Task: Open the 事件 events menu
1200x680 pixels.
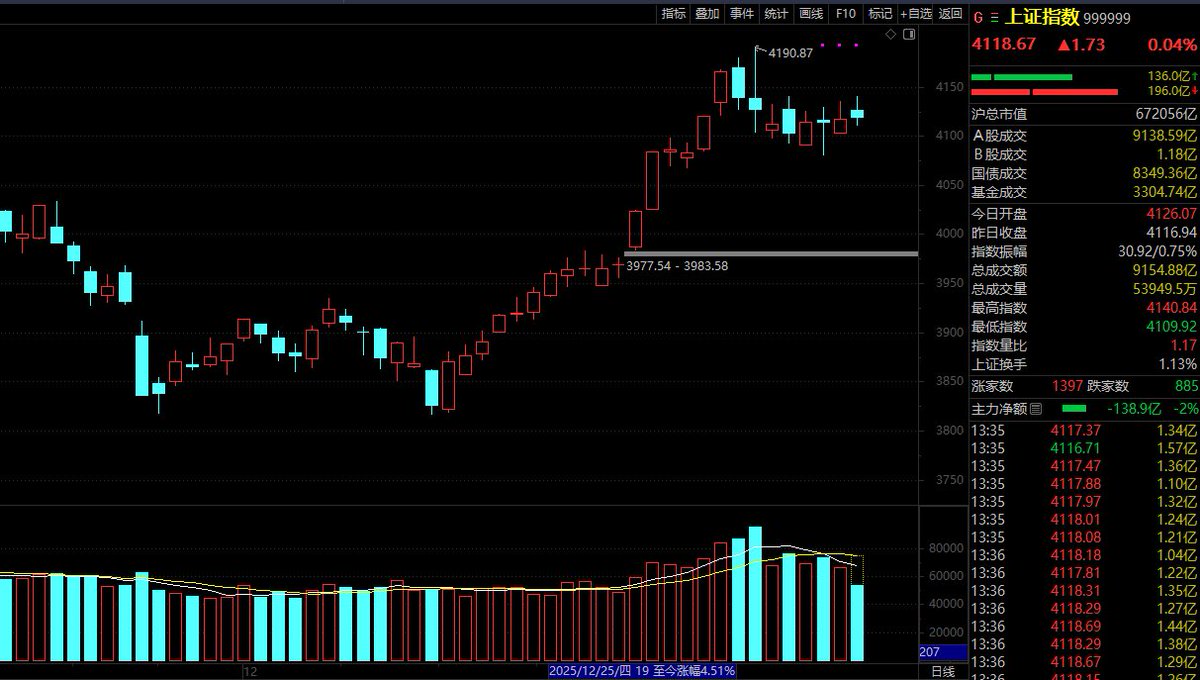Action: click(741, 13)
